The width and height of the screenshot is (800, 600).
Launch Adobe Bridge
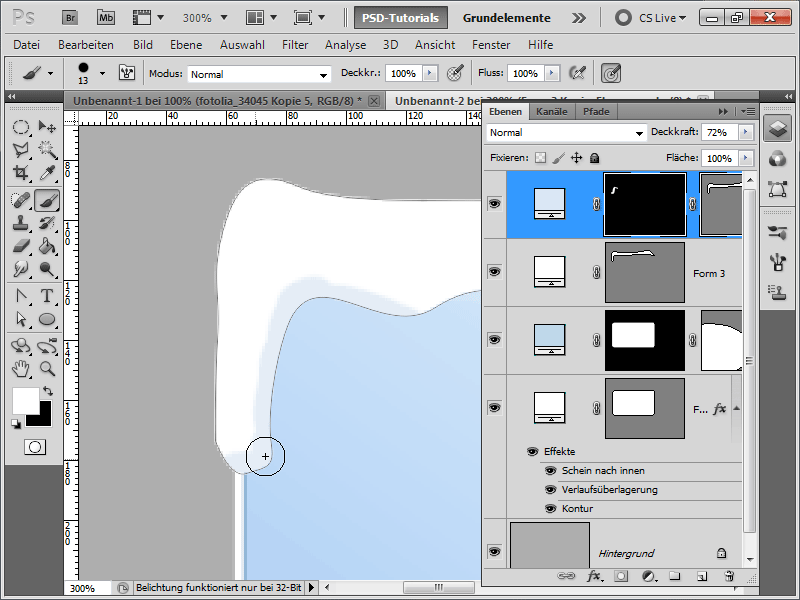click(x=70, y=18)
